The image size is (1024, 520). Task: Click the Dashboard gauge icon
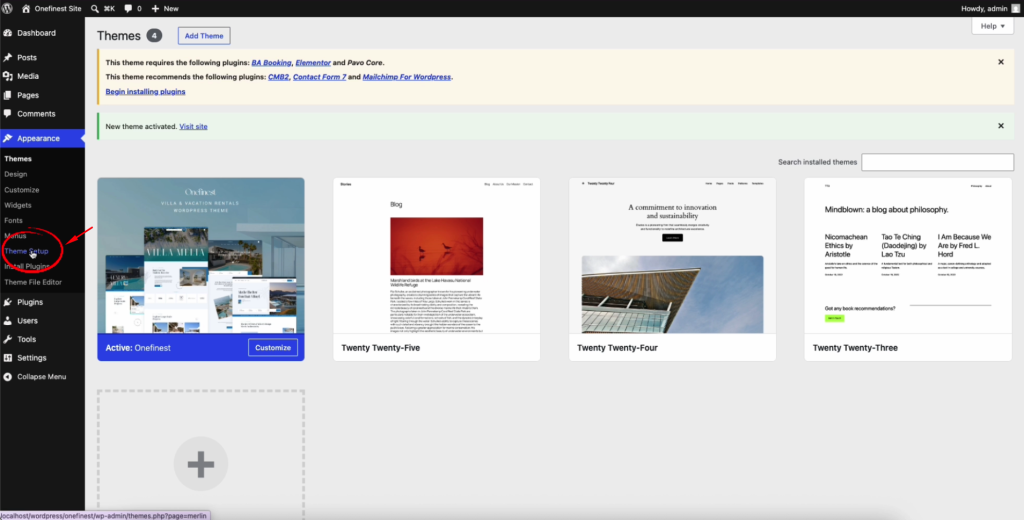click(8, 33)
